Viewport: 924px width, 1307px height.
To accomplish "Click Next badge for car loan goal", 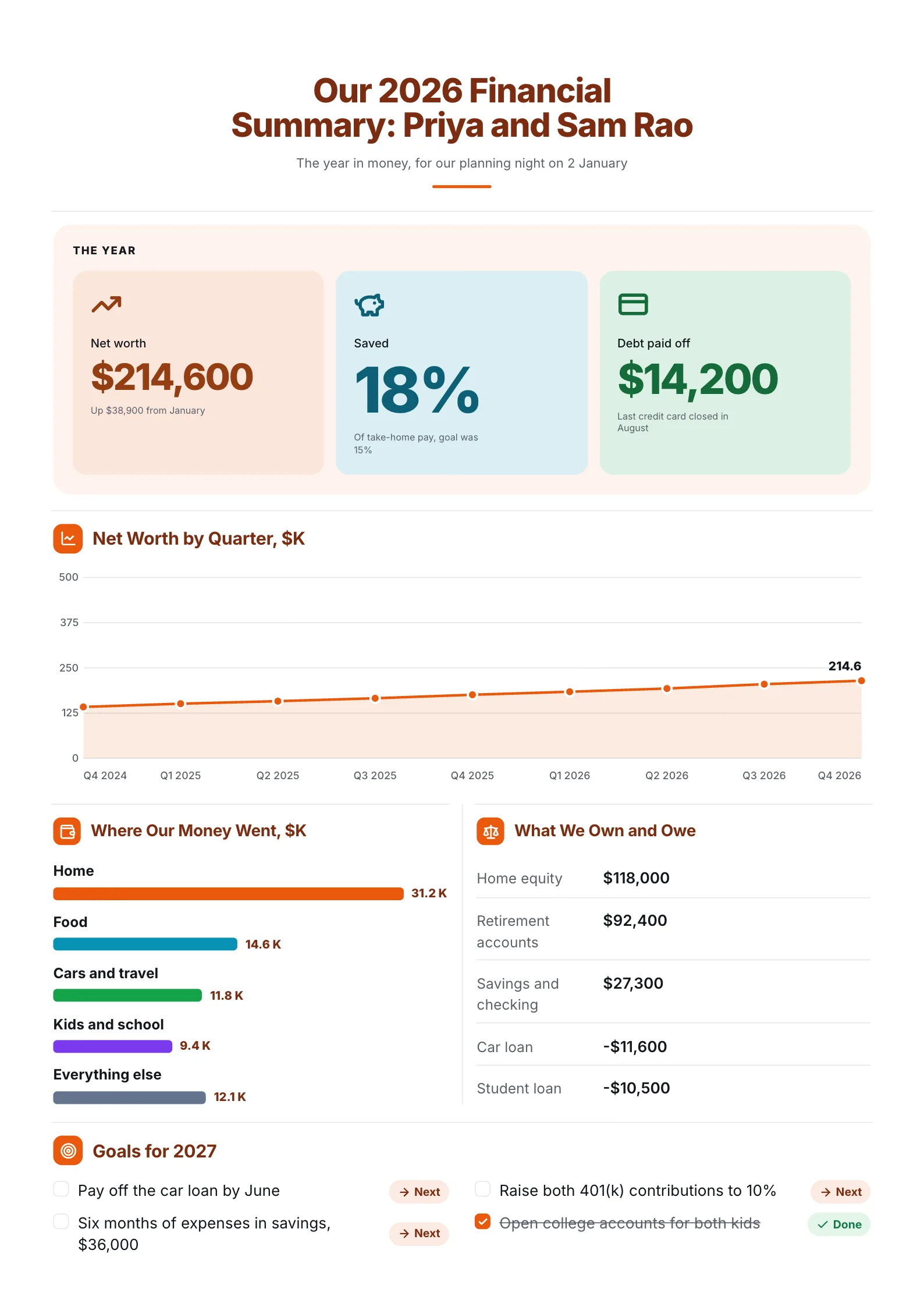I will tap(419, 1192).
